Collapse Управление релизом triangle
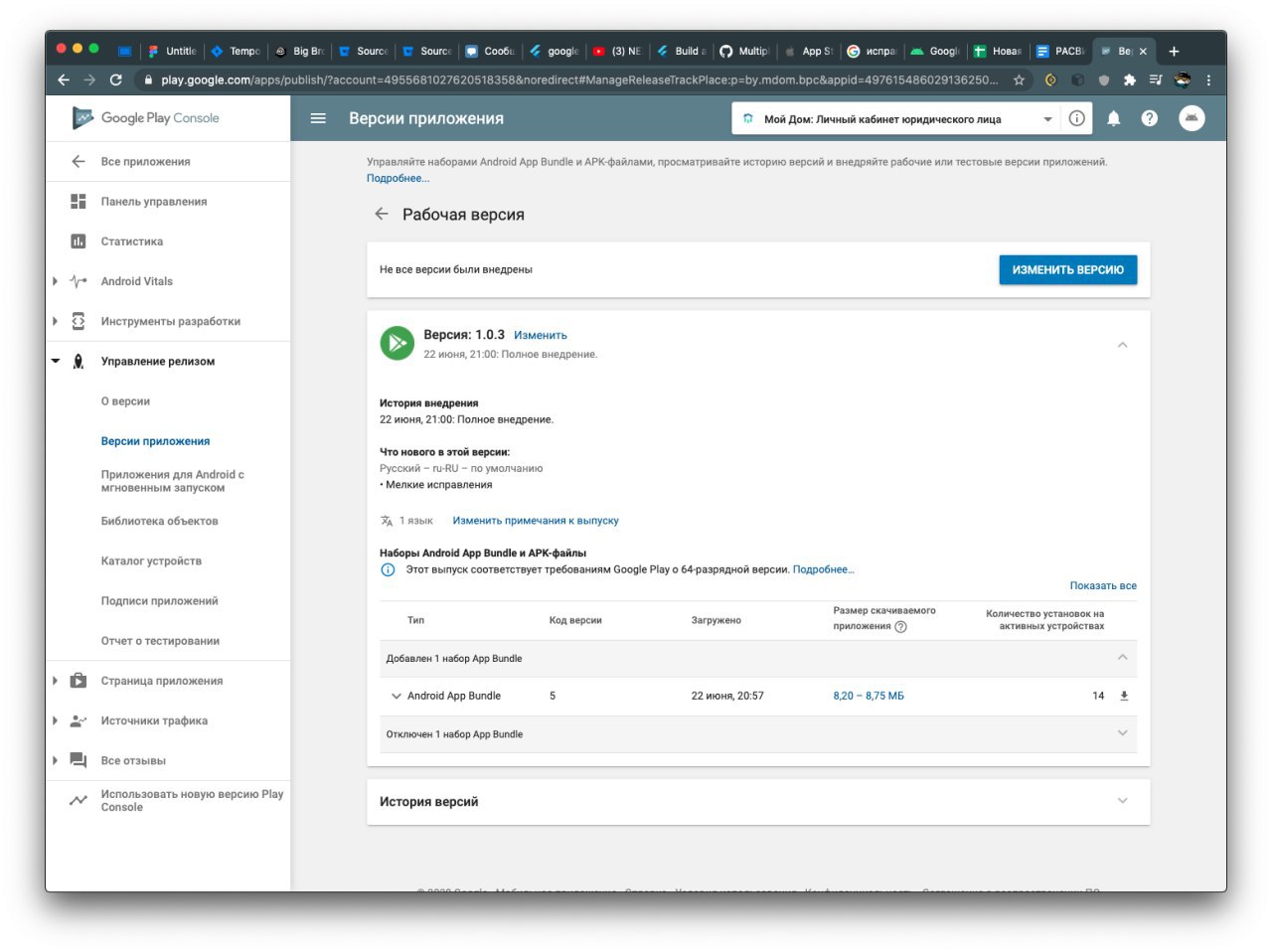The height and width of the screenshot is (952, 1272). pos(56,361)
